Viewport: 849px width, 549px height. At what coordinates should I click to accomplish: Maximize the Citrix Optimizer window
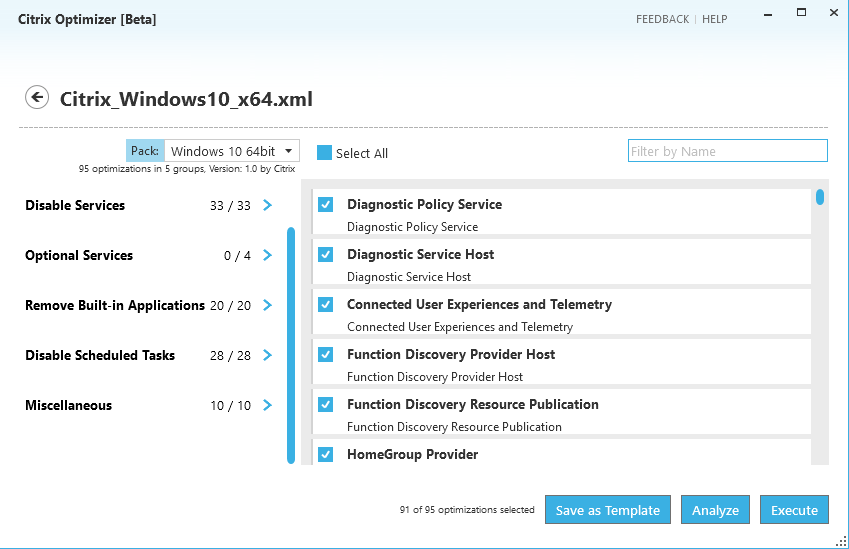pos(801,12)
